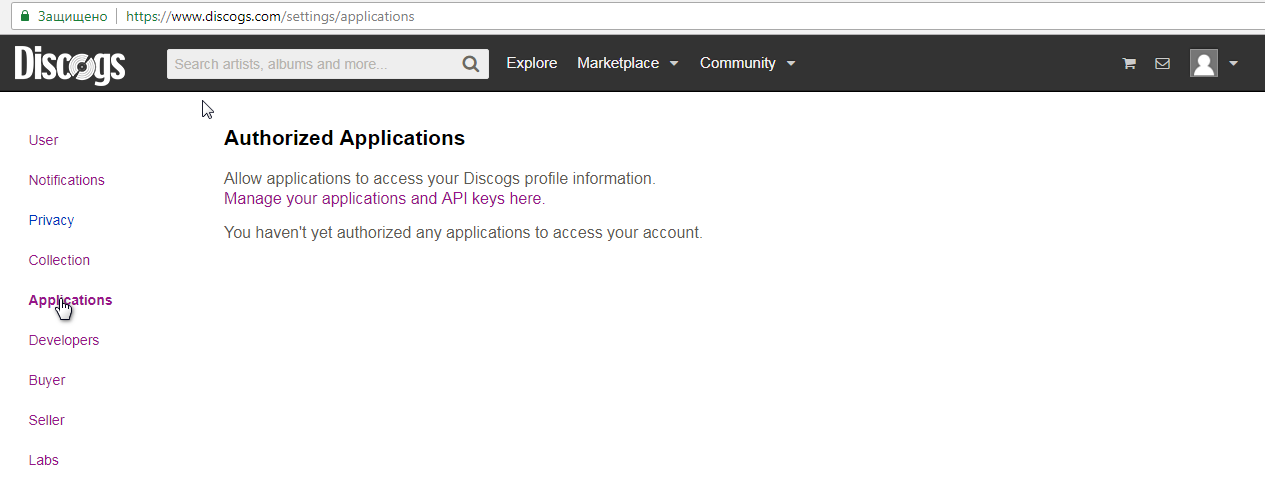Image resolution: width=1265 pixels, height=503 pixels.
Task: Click Manage your applications and API keys link
Action: 382,198
